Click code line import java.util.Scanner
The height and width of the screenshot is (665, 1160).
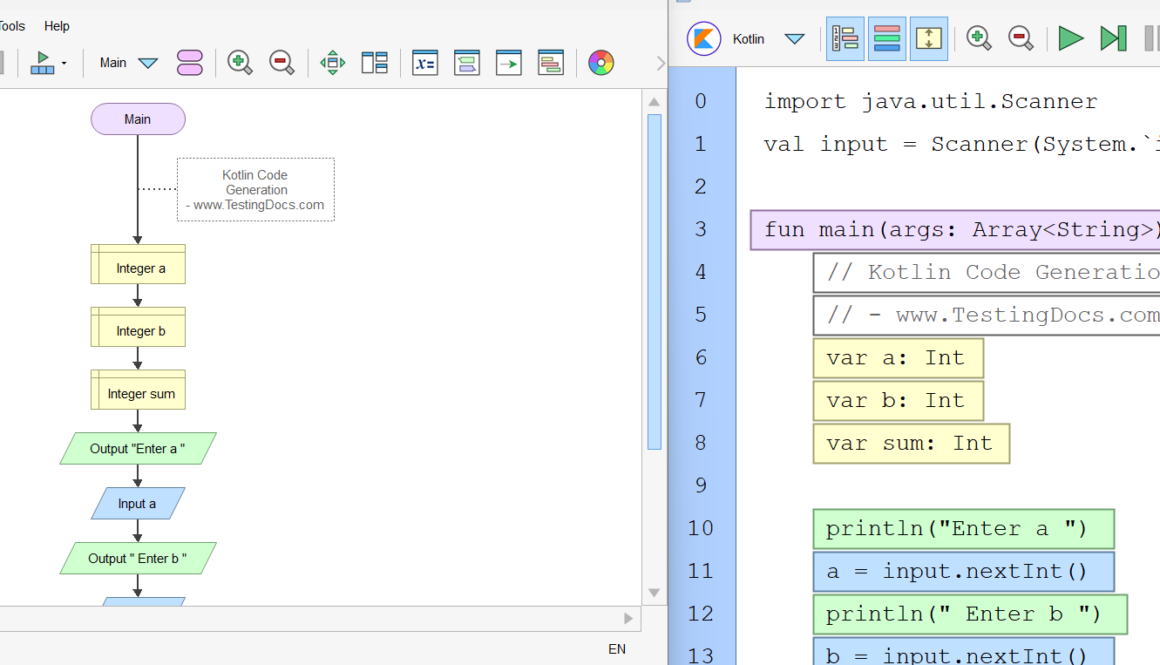[930, 101]
